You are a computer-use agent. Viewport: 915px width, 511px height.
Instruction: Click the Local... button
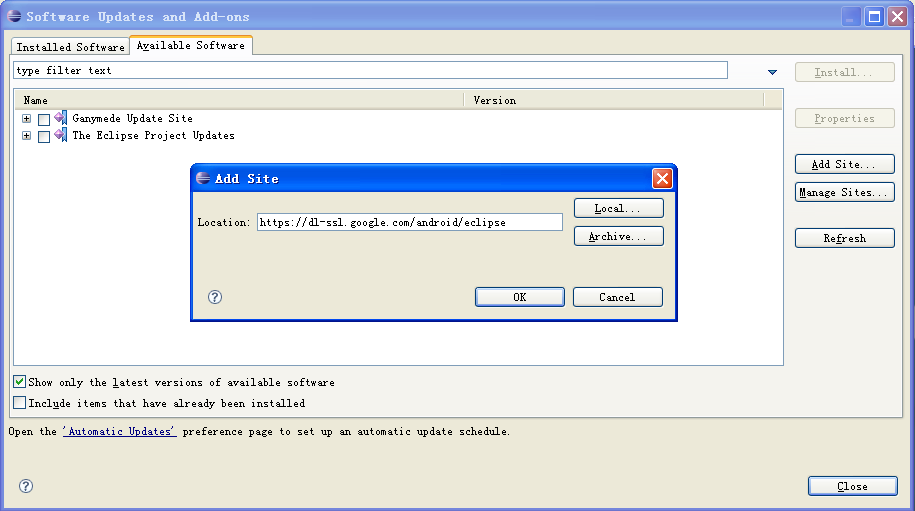619,208
